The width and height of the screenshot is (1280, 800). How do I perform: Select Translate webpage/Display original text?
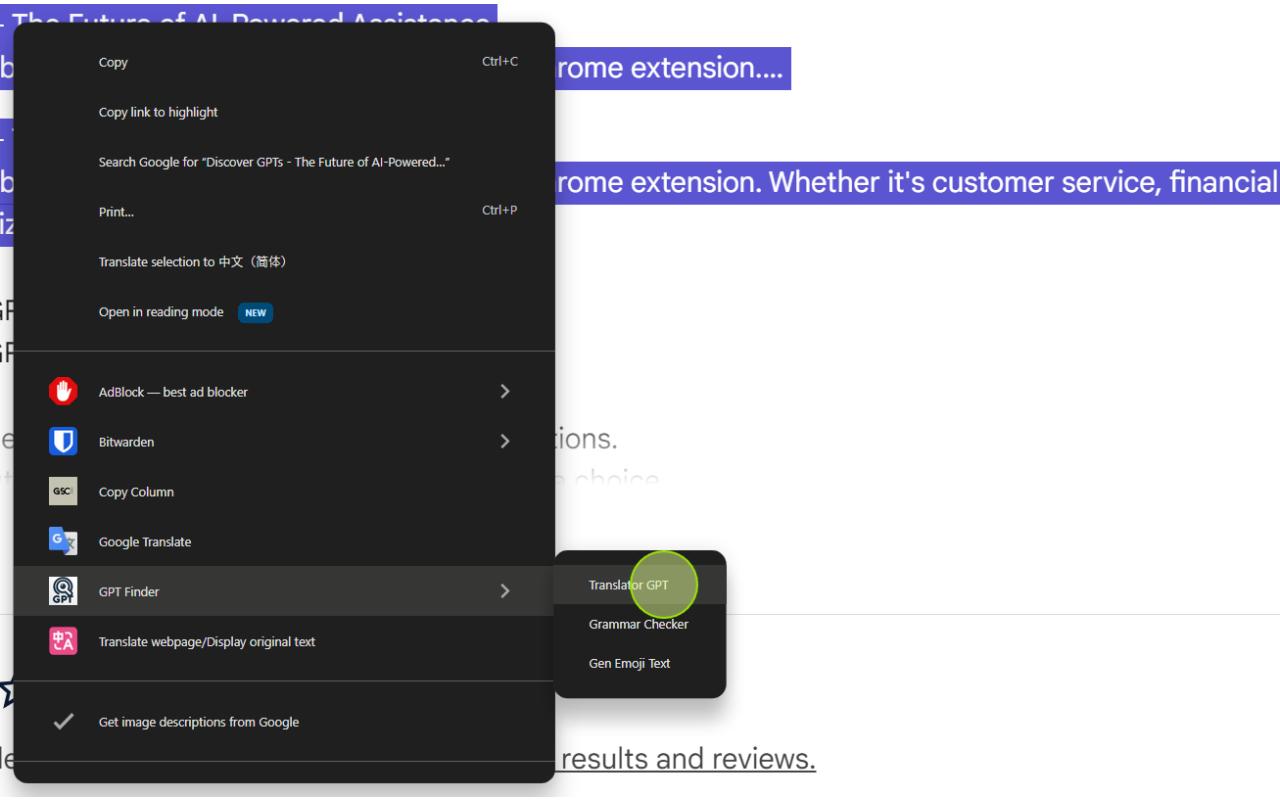[284, 641]
